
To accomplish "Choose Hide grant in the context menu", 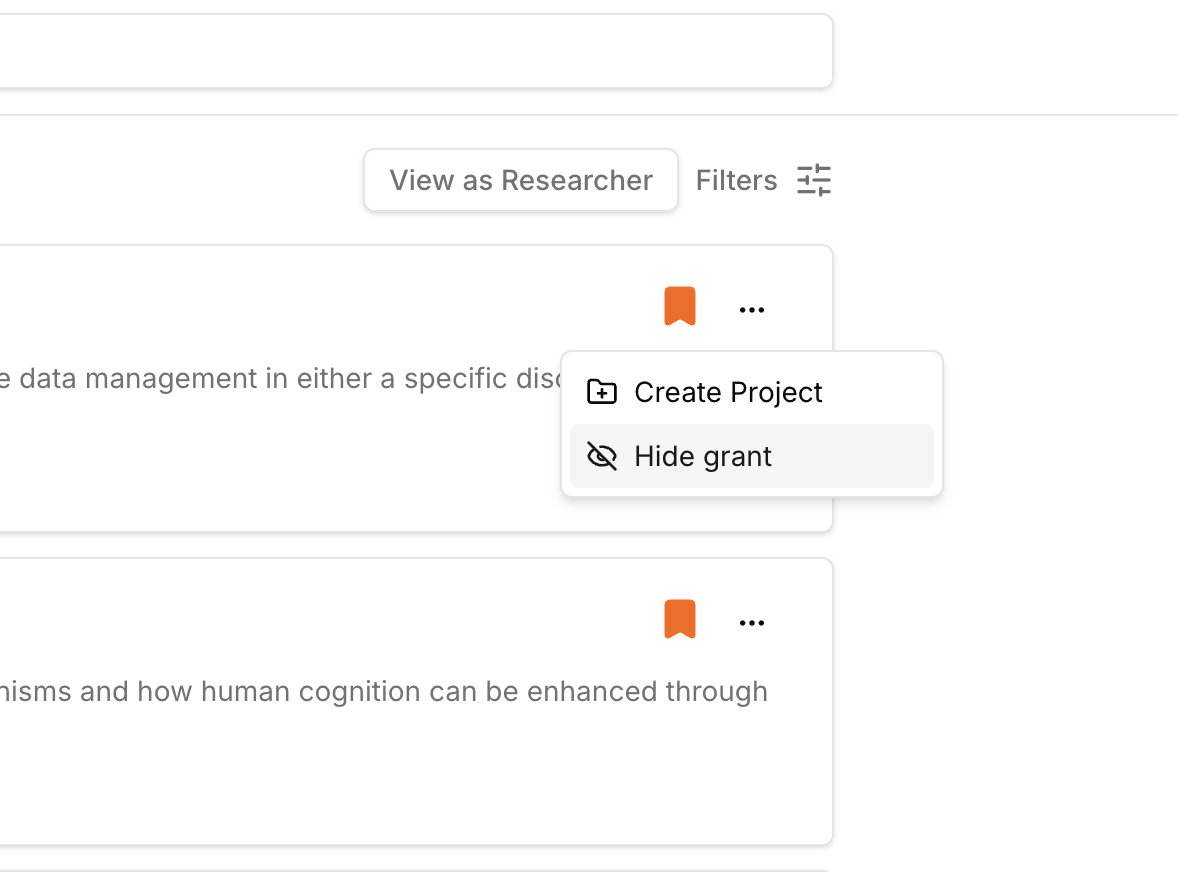I will pos(703,456).
